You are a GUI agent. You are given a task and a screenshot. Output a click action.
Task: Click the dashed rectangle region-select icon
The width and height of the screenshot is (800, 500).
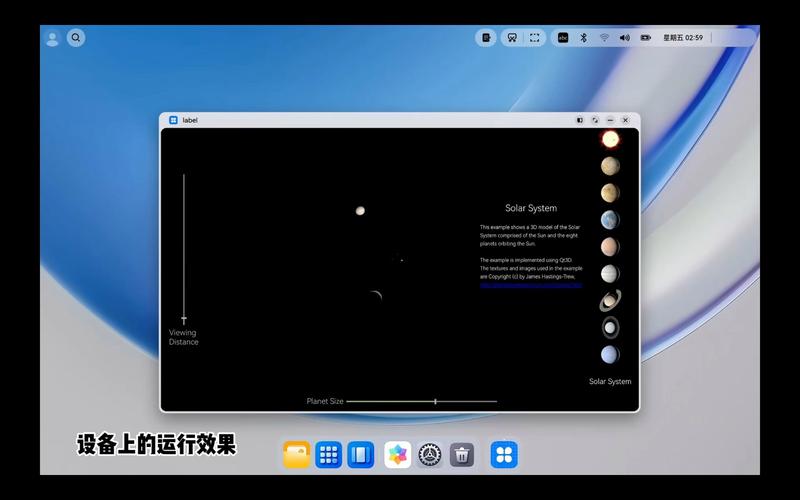535,38
